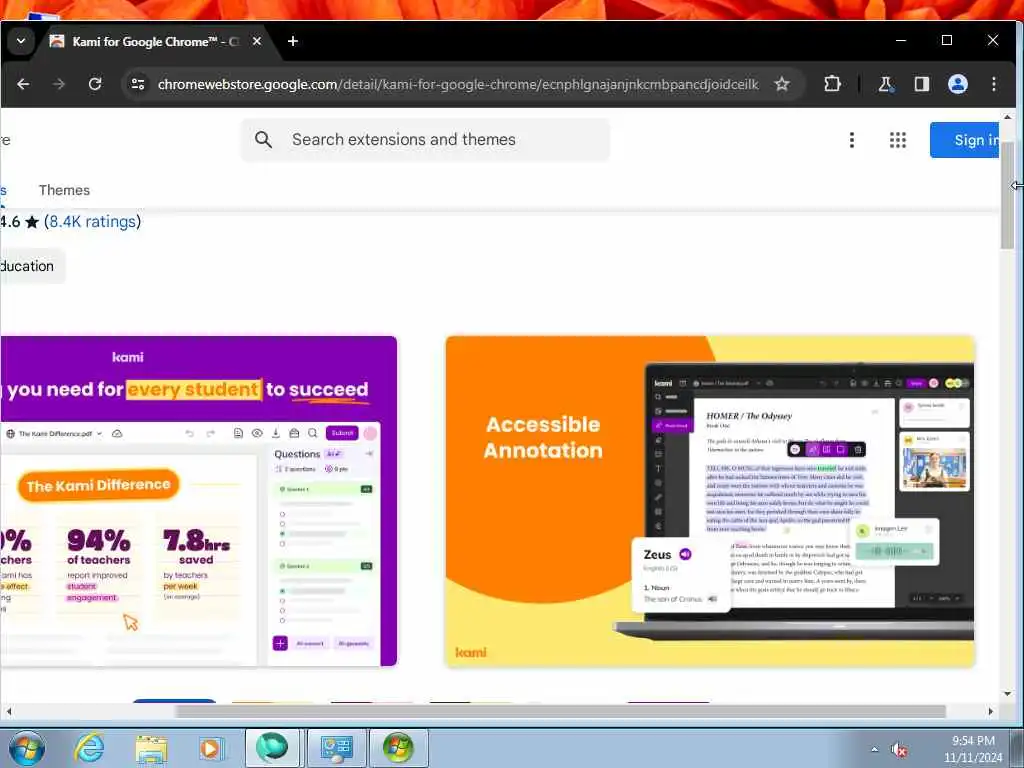Open the tab search dropdown arrow
The height and width of the screenshot is (768, 1024).
pos(21,41)
